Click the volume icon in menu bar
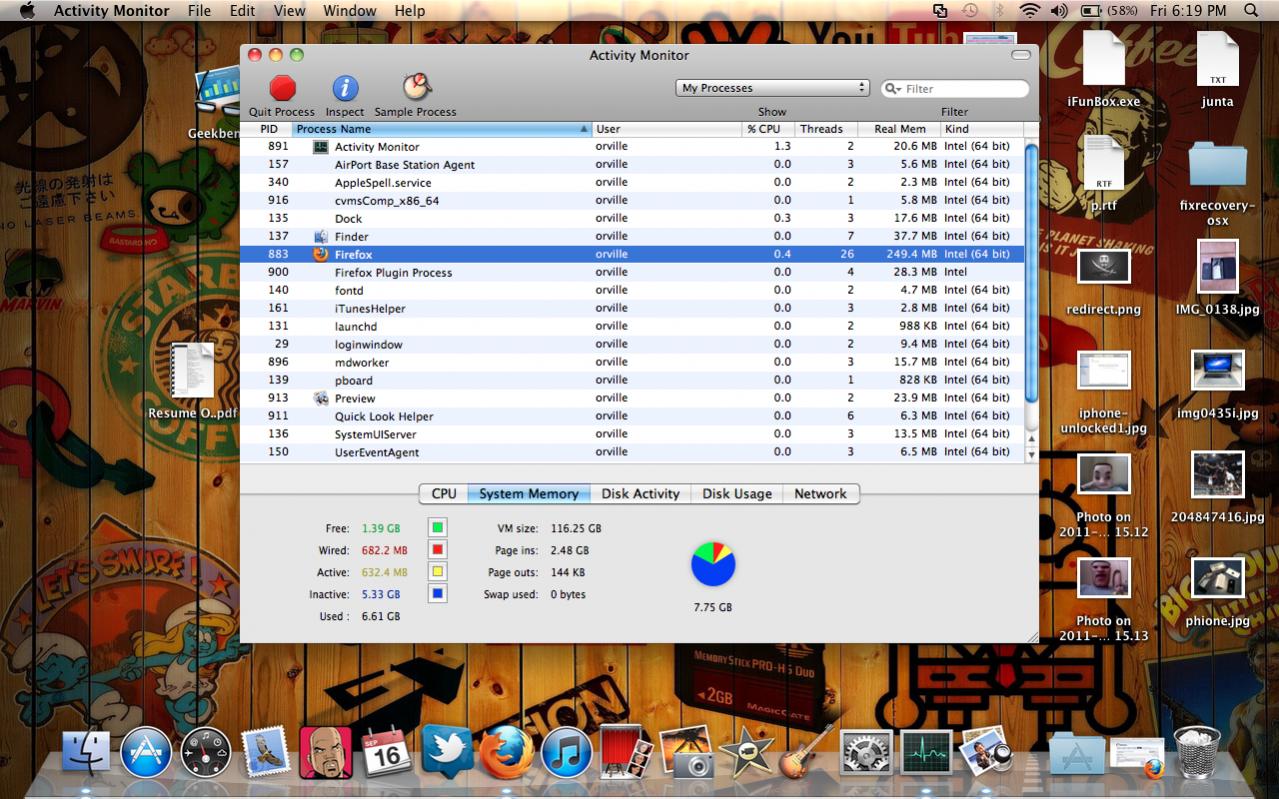The image size is (1279, 799). [x=1059, y=11]
